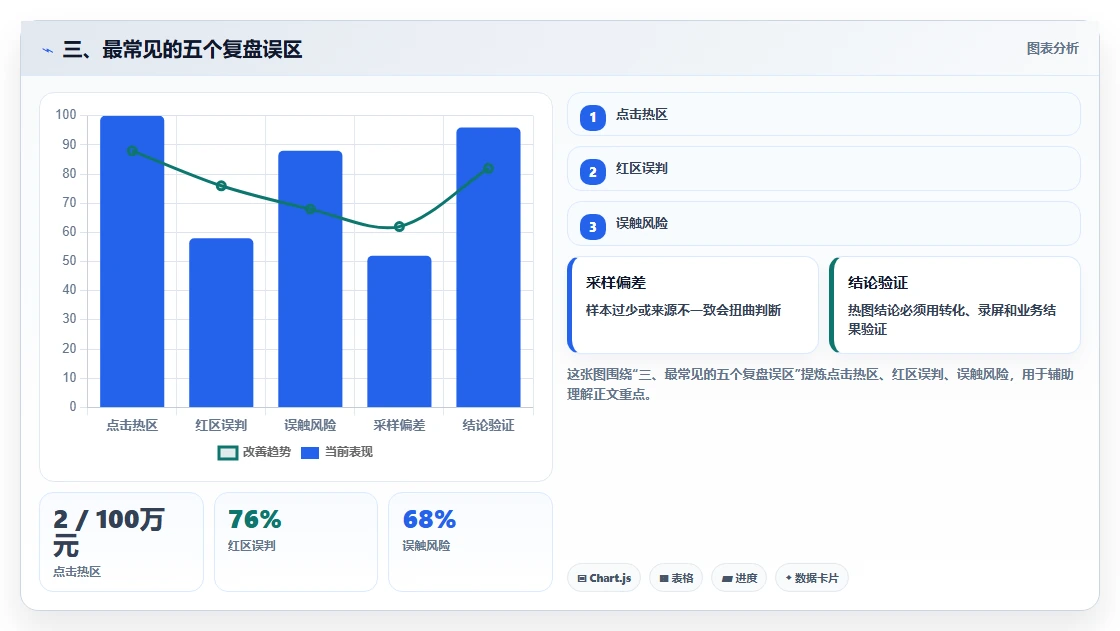Open the 结论验证 card
Viewport: 1120px width, 631px height.
[954, 305]
